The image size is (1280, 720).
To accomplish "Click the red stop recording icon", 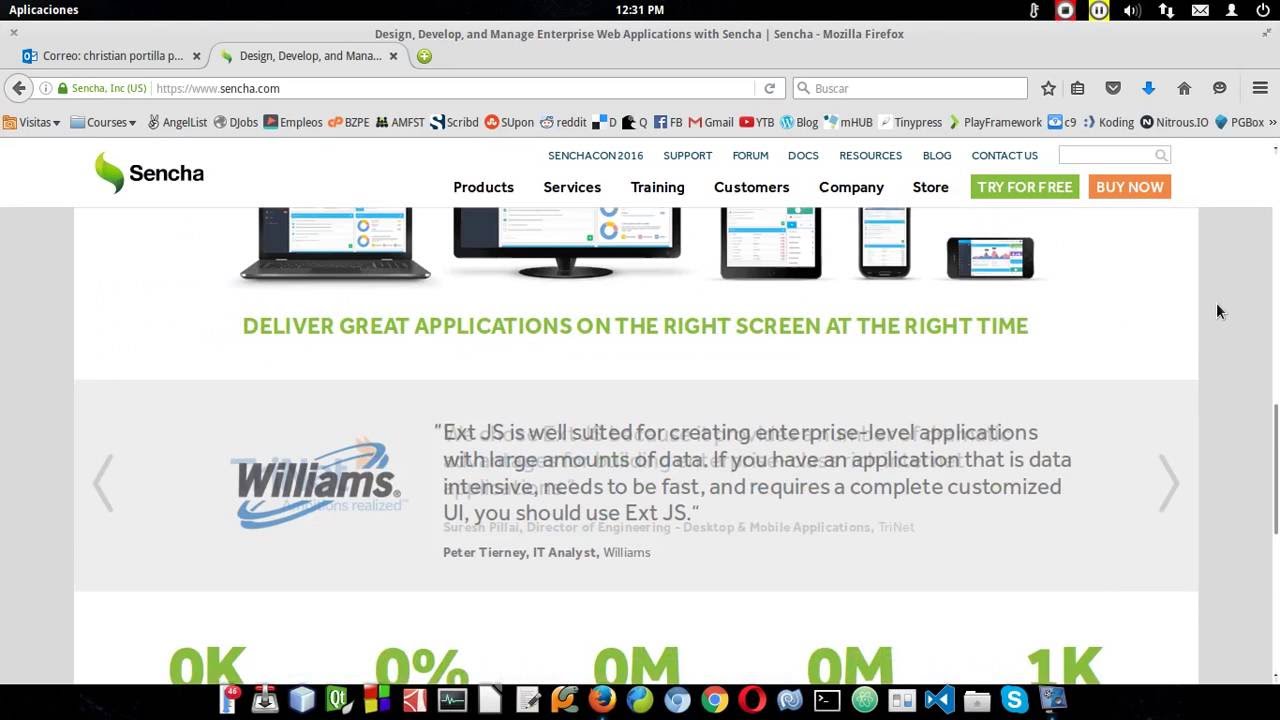I will click(1066, 10).
